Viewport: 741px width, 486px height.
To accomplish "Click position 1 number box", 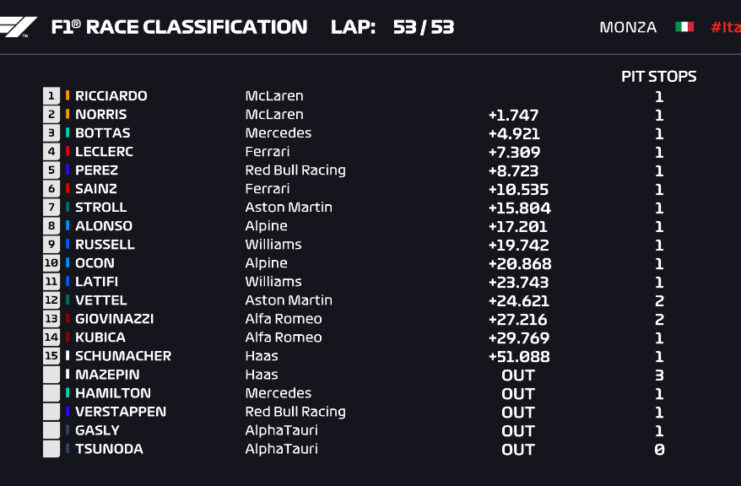I will tap(51, 96).
